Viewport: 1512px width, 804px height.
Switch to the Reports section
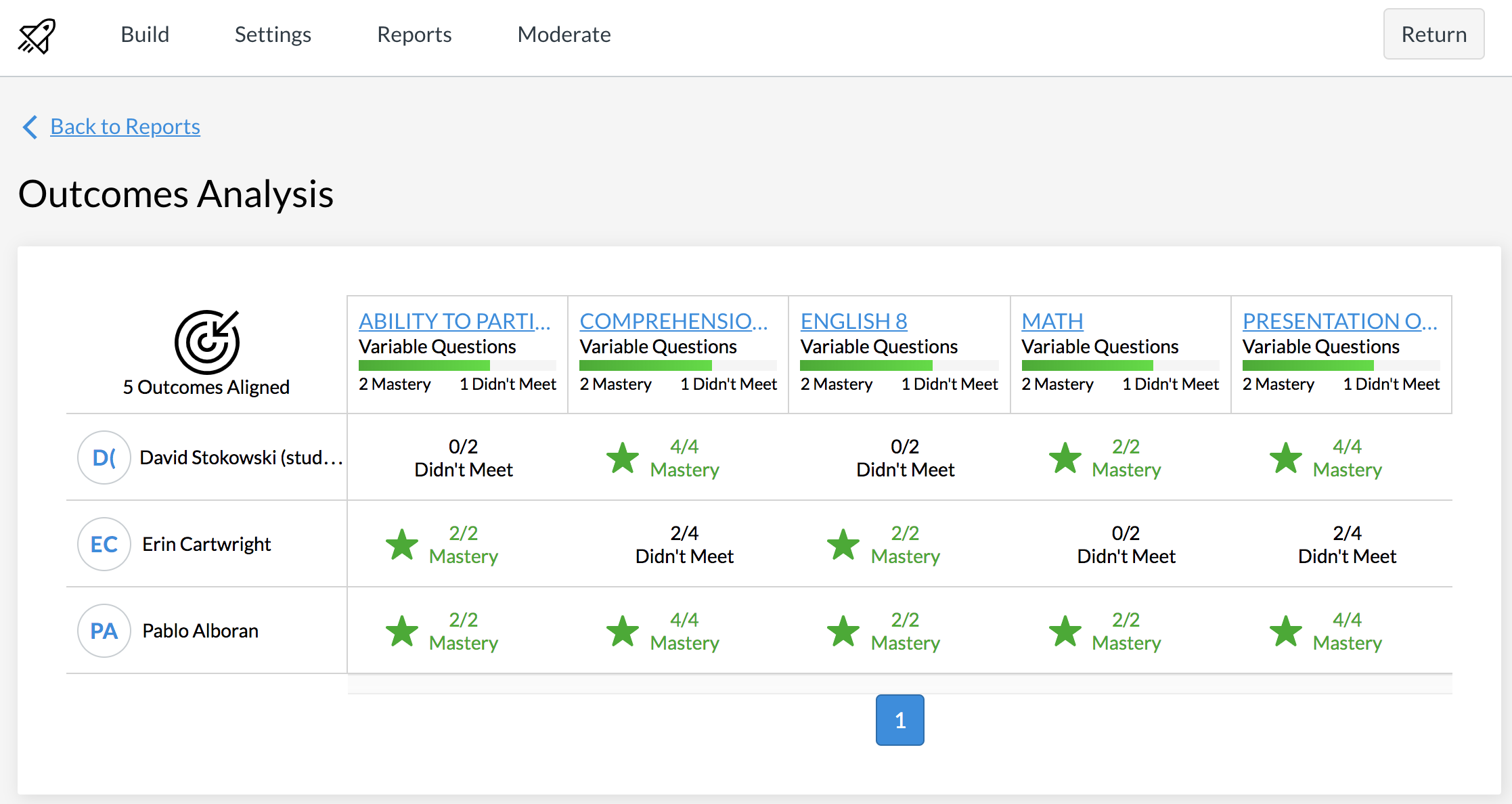click(x=414, y=35)
